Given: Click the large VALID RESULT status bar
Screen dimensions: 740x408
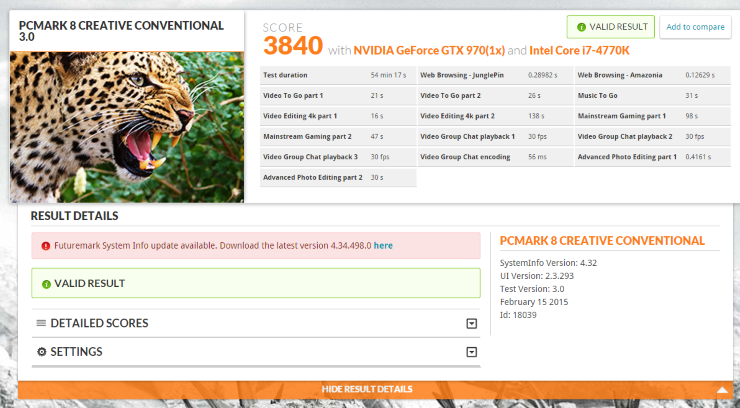Looking at the screenshot, I should click(256, 283).
